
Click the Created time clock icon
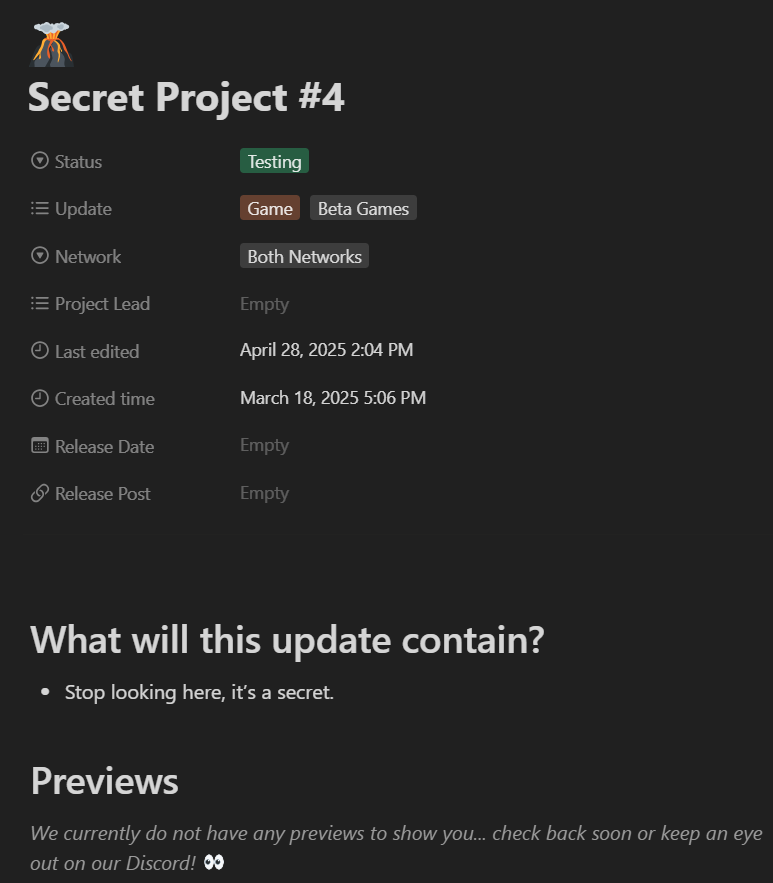[39, 398]
